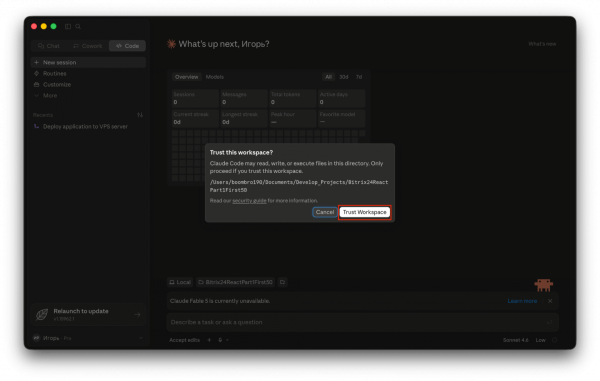600x381 pixels.
Task: Click What's new link
Action: 542,44
